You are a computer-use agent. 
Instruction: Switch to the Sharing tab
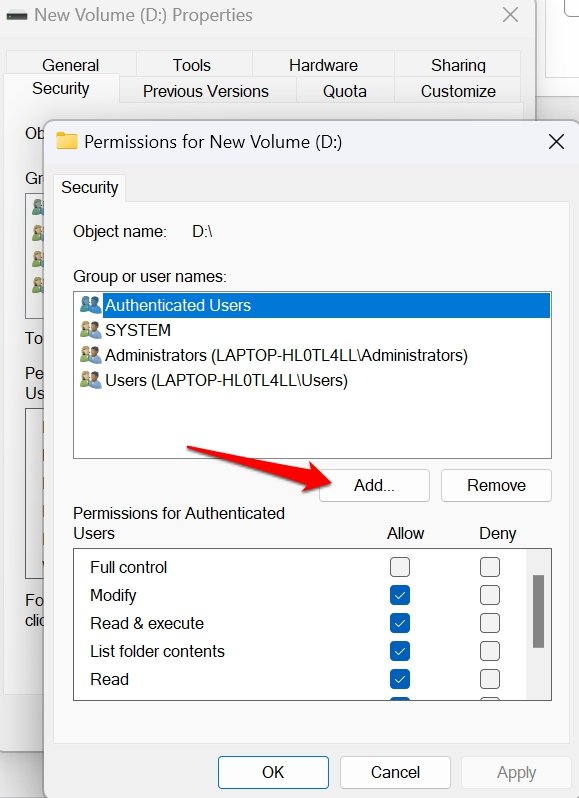(x=458, y=65)
